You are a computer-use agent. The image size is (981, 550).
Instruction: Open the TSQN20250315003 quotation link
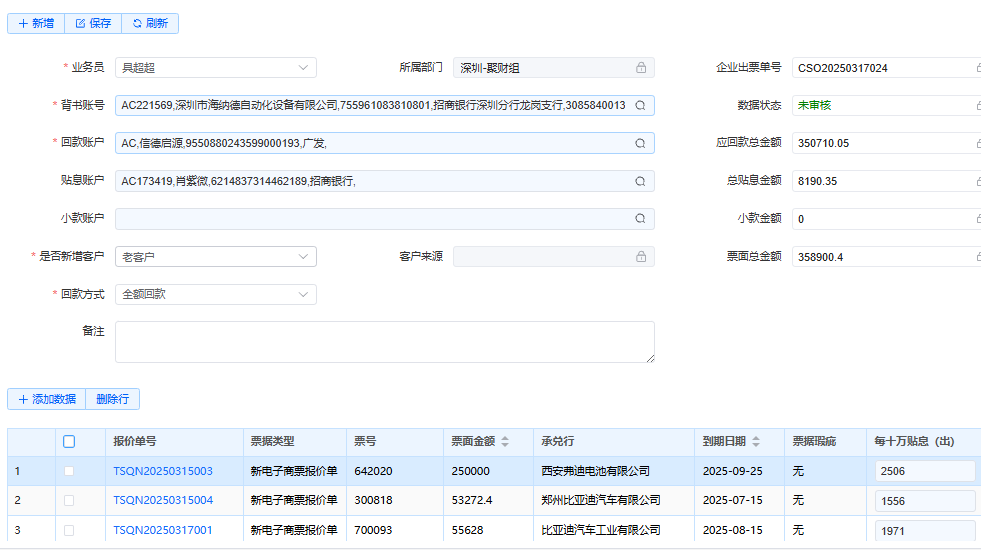(x=163, y=471)
